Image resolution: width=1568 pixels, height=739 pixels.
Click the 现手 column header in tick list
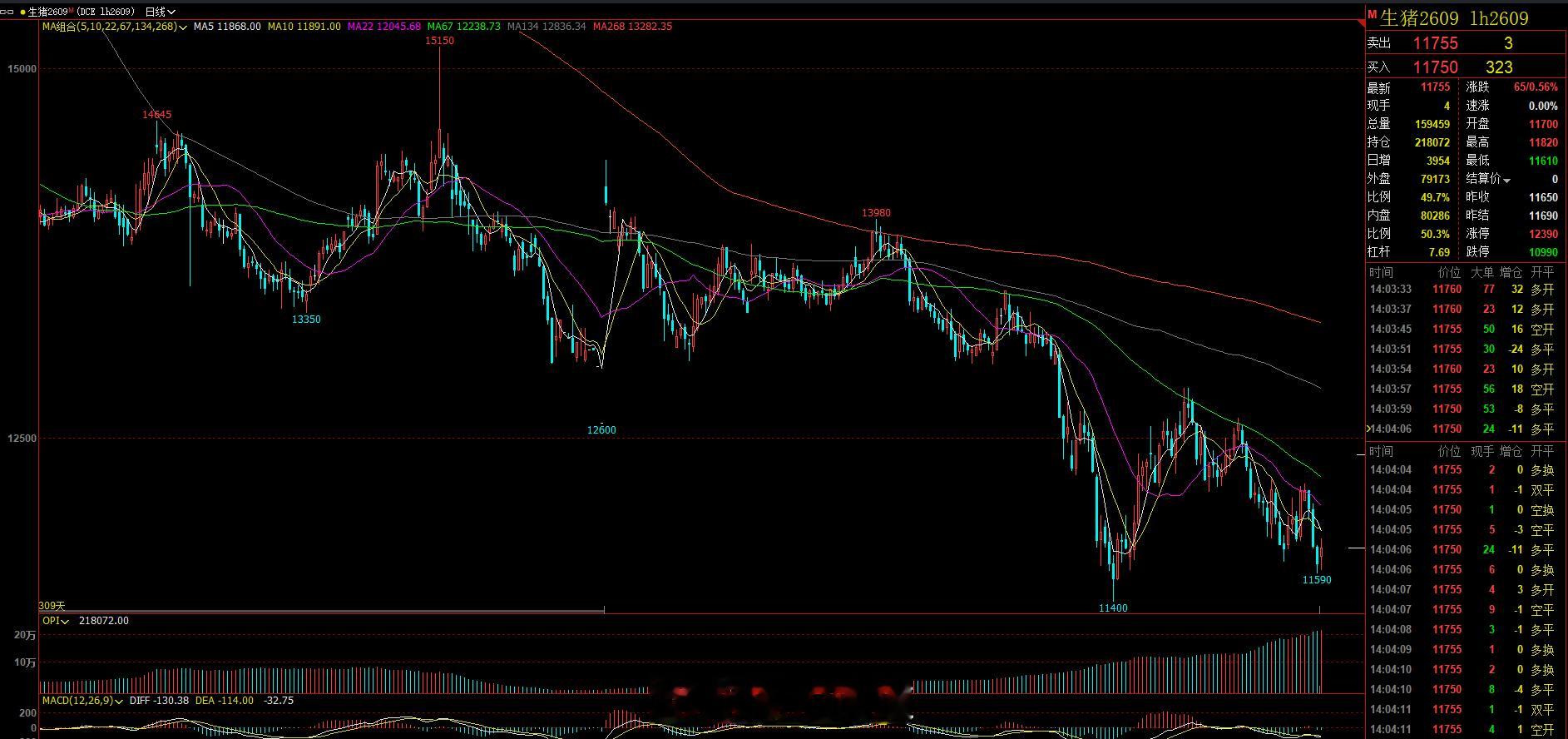[x=1482, y=451]
